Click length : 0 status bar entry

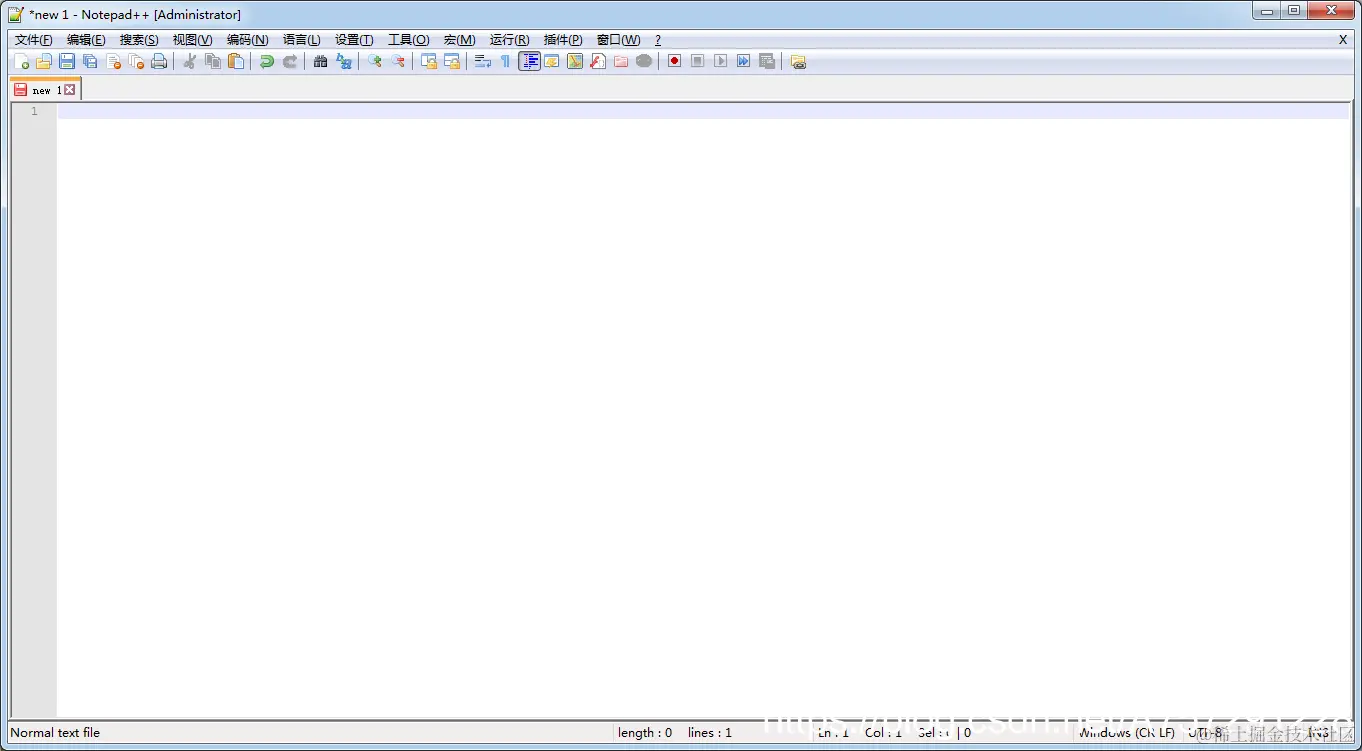click(645, 733)
